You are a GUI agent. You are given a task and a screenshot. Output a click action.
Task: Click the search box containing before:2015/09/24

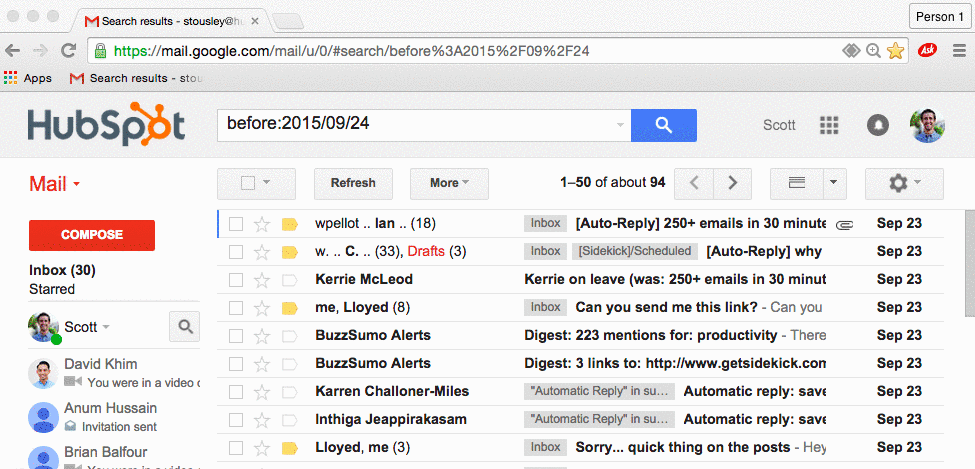pos(415,125)
